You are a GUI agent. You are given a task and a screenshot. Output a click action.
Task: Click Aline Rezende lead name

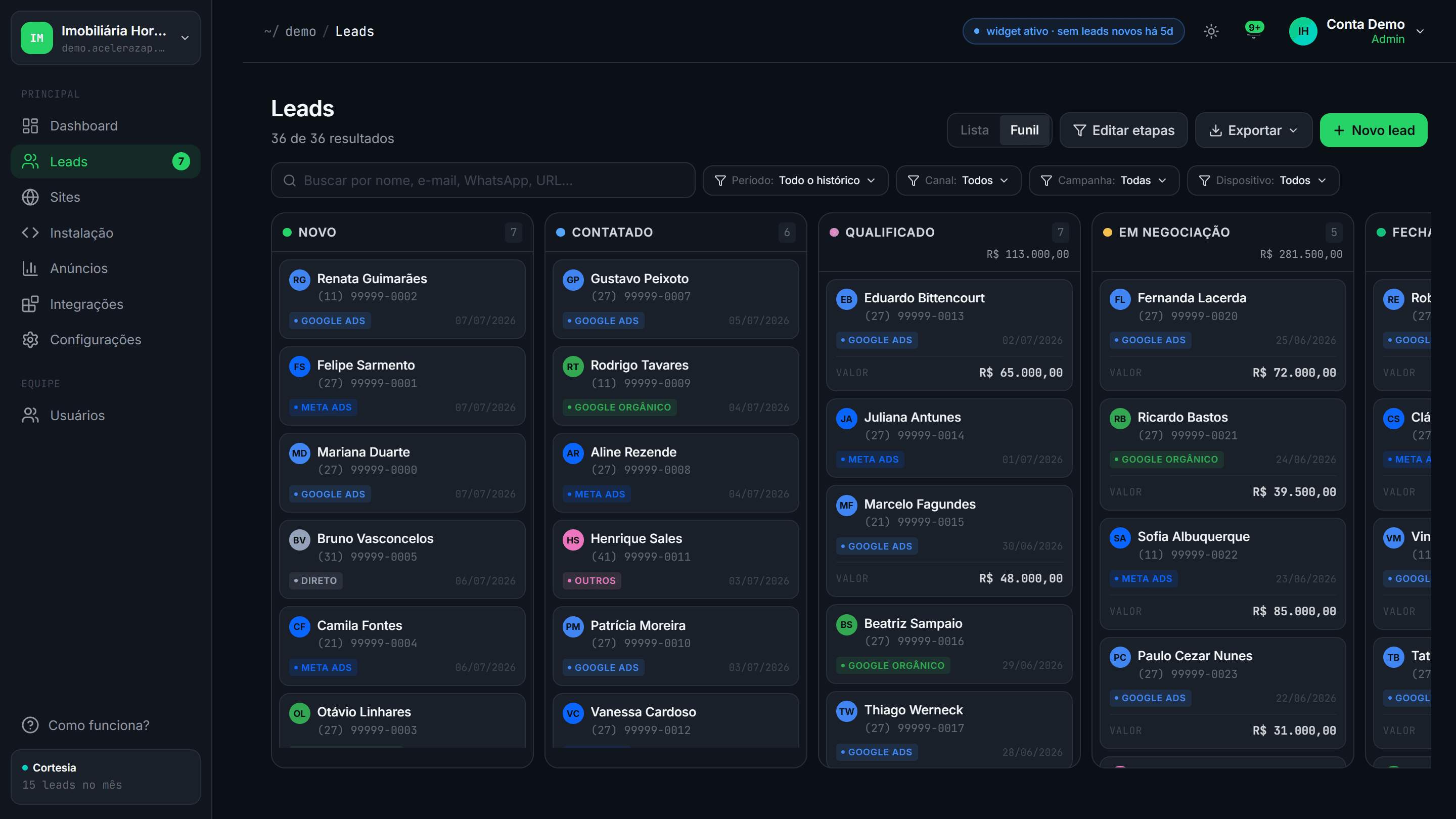point(633,452)
